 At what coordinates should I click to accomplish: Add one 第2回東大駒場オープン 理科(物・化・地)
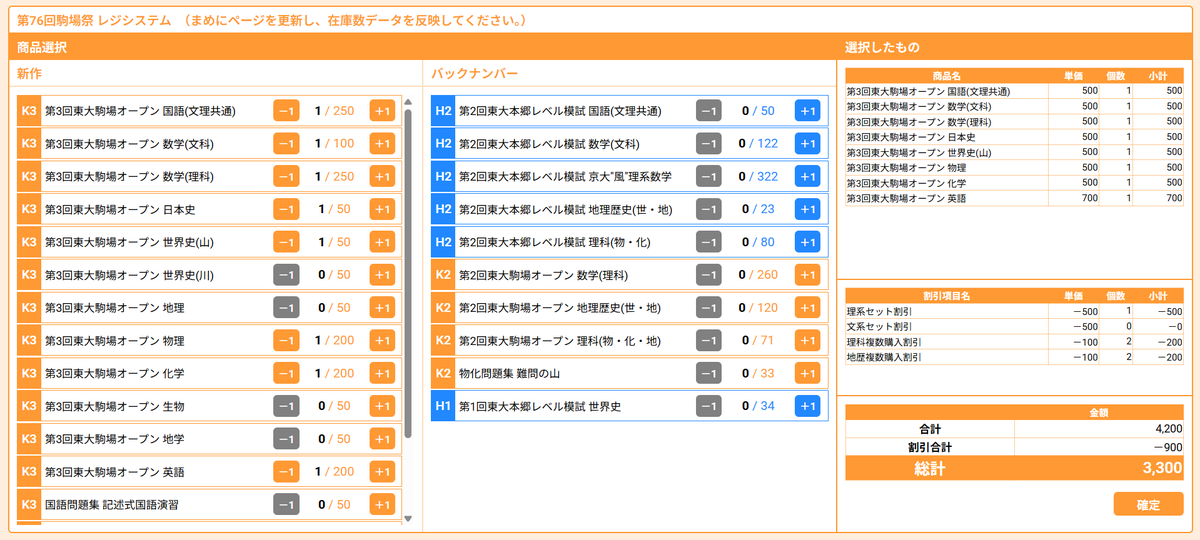click(808, 341)
